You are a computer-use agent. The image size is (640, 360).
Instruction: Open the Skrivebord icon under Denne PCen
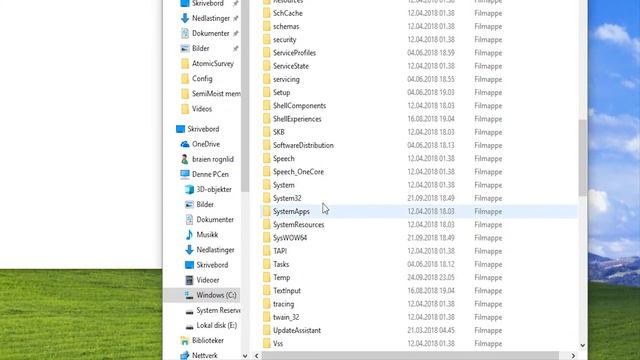(x=189, y=265)
